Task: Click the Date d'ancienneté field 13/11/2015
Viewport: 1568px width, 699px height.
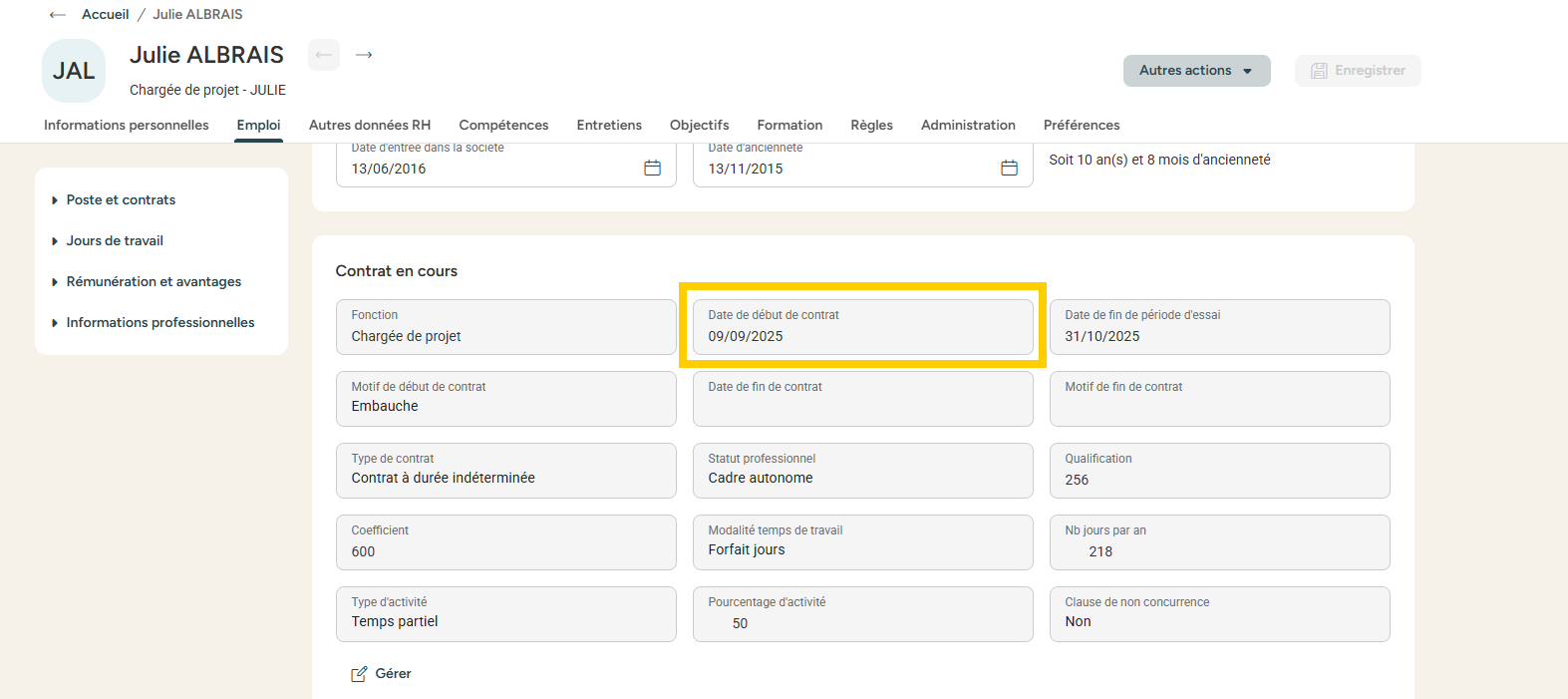Action: pos(863,164)
